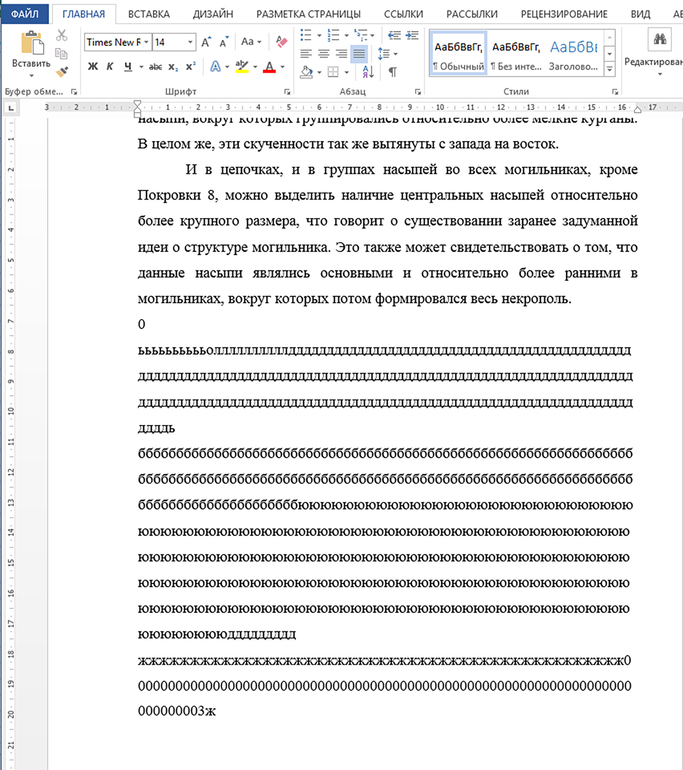Click the Clear All Formatting eraser icon

281,42
